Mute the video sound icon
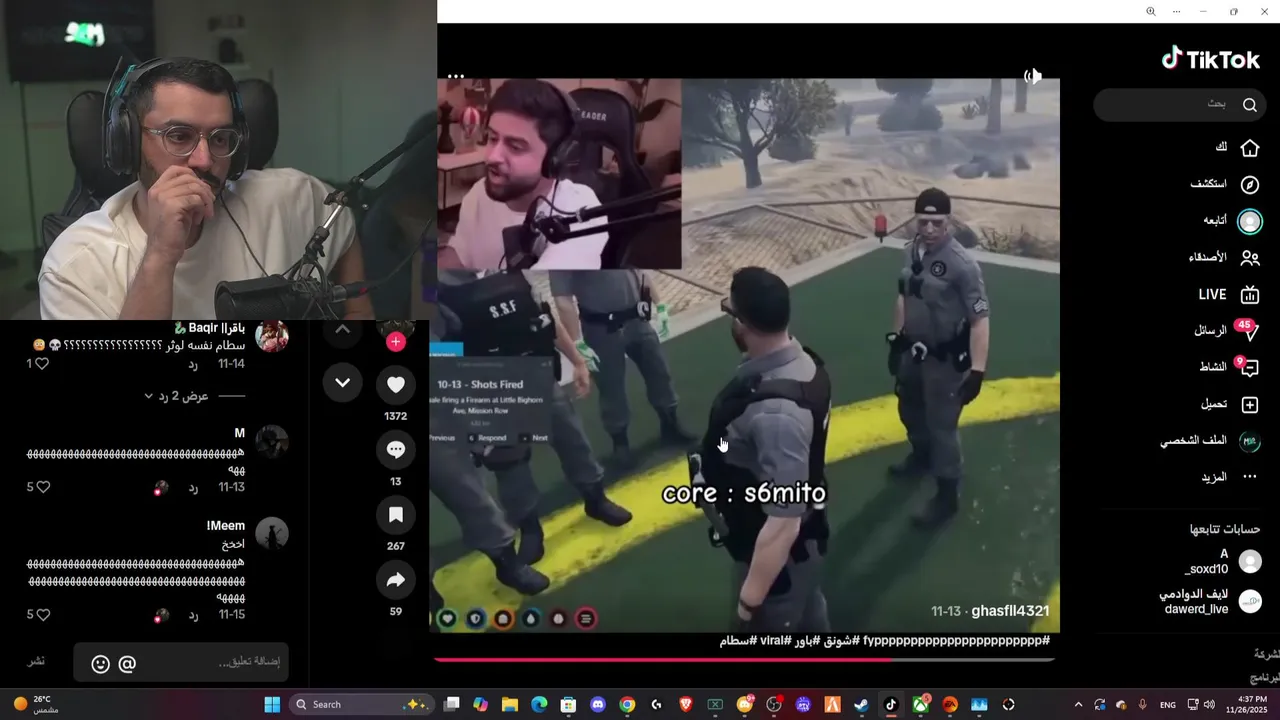This screenshot has height=720, width=1280. (1033, 76)
